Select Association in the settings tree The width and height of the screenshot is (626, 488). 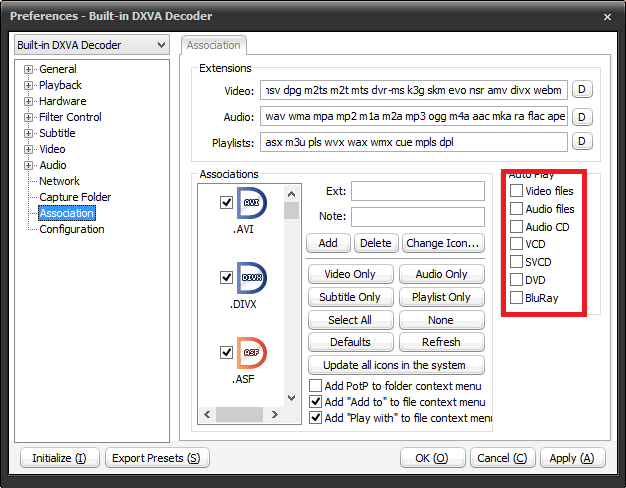tap(67, 213)
